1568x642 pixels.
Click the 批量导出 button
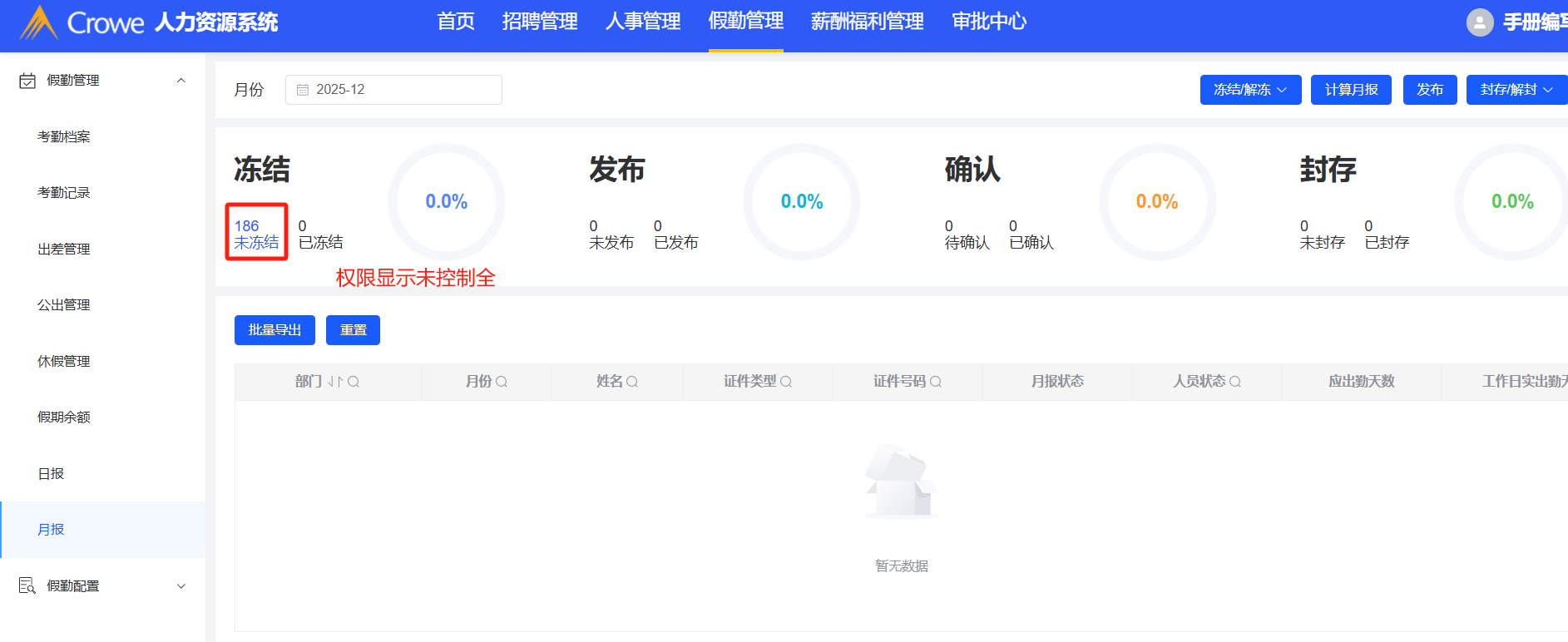275,330
